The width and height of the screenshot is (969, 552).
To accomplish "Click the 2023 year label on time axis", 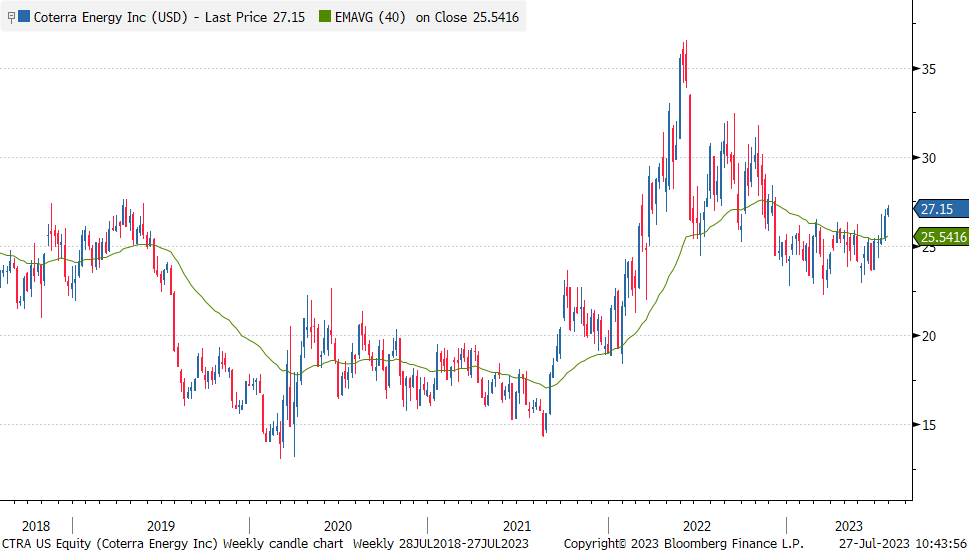I will pyautogui.click(x=848, y=526).
